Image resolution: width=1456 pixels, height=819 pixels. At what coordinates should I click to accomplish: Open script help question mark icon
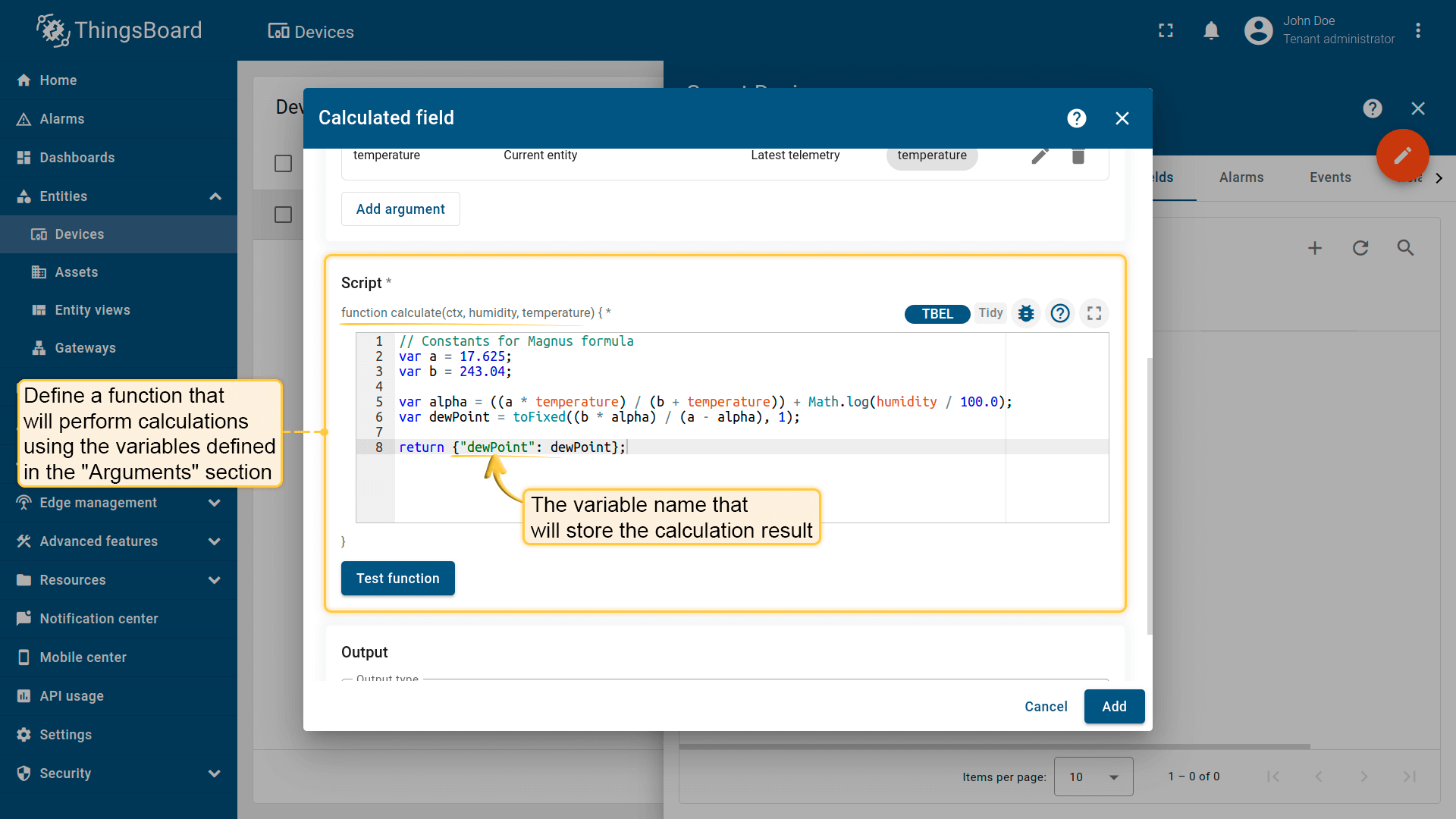tap(1060, 313)
